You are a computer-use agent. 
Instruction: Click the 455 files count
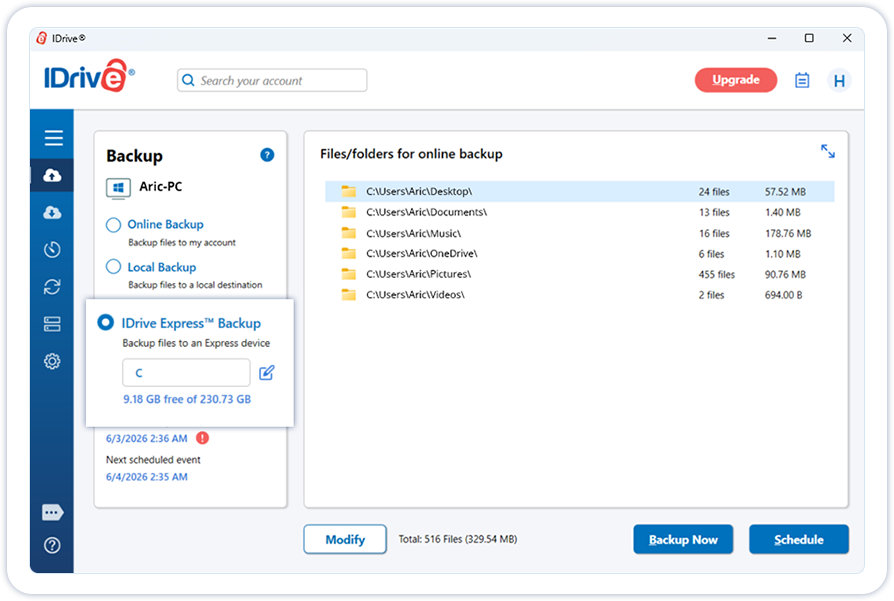pos(717,274)
